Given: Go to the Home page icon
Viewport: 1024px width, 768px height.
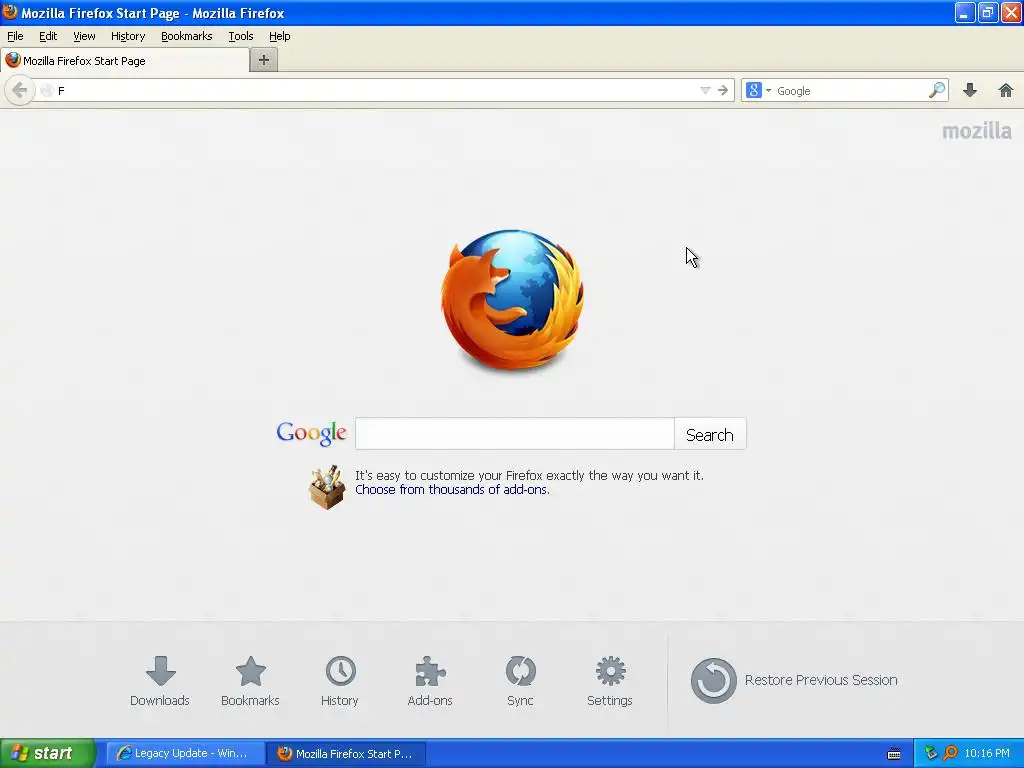Looking at the screenshot, I should tap(1006, 90).
